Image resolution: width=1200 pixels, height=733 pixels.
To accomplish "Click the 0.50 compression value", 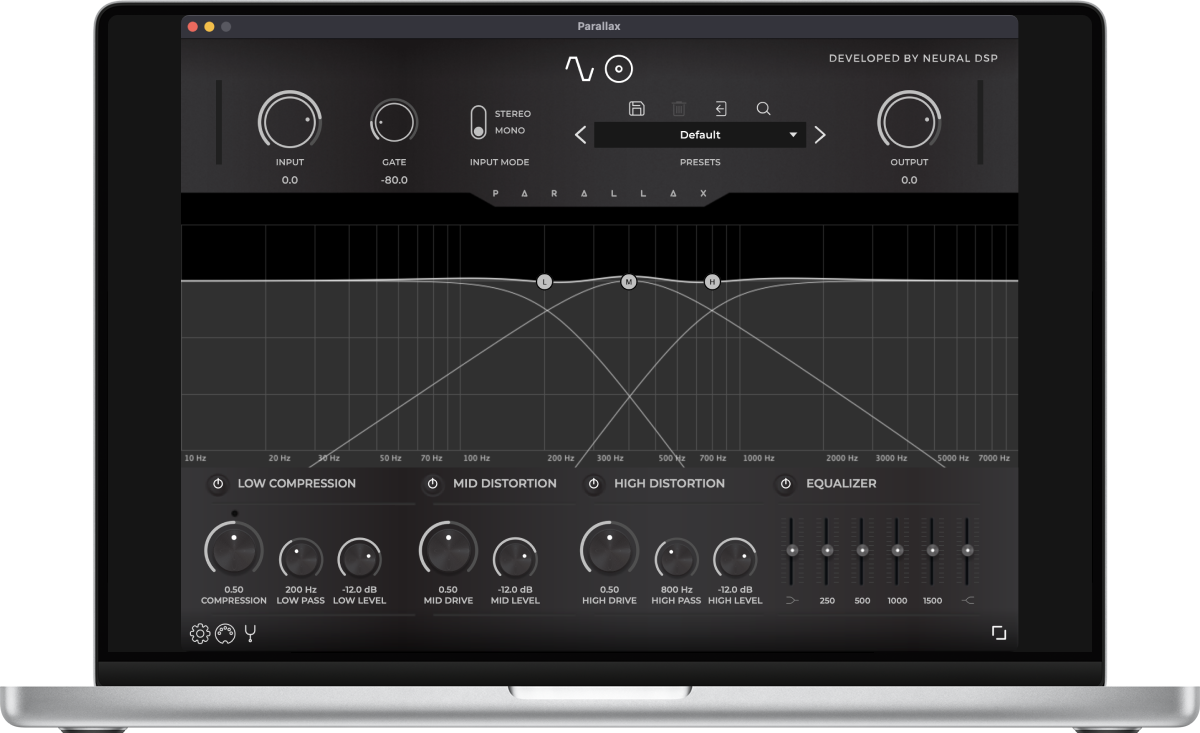I will (x=234, y=590).
